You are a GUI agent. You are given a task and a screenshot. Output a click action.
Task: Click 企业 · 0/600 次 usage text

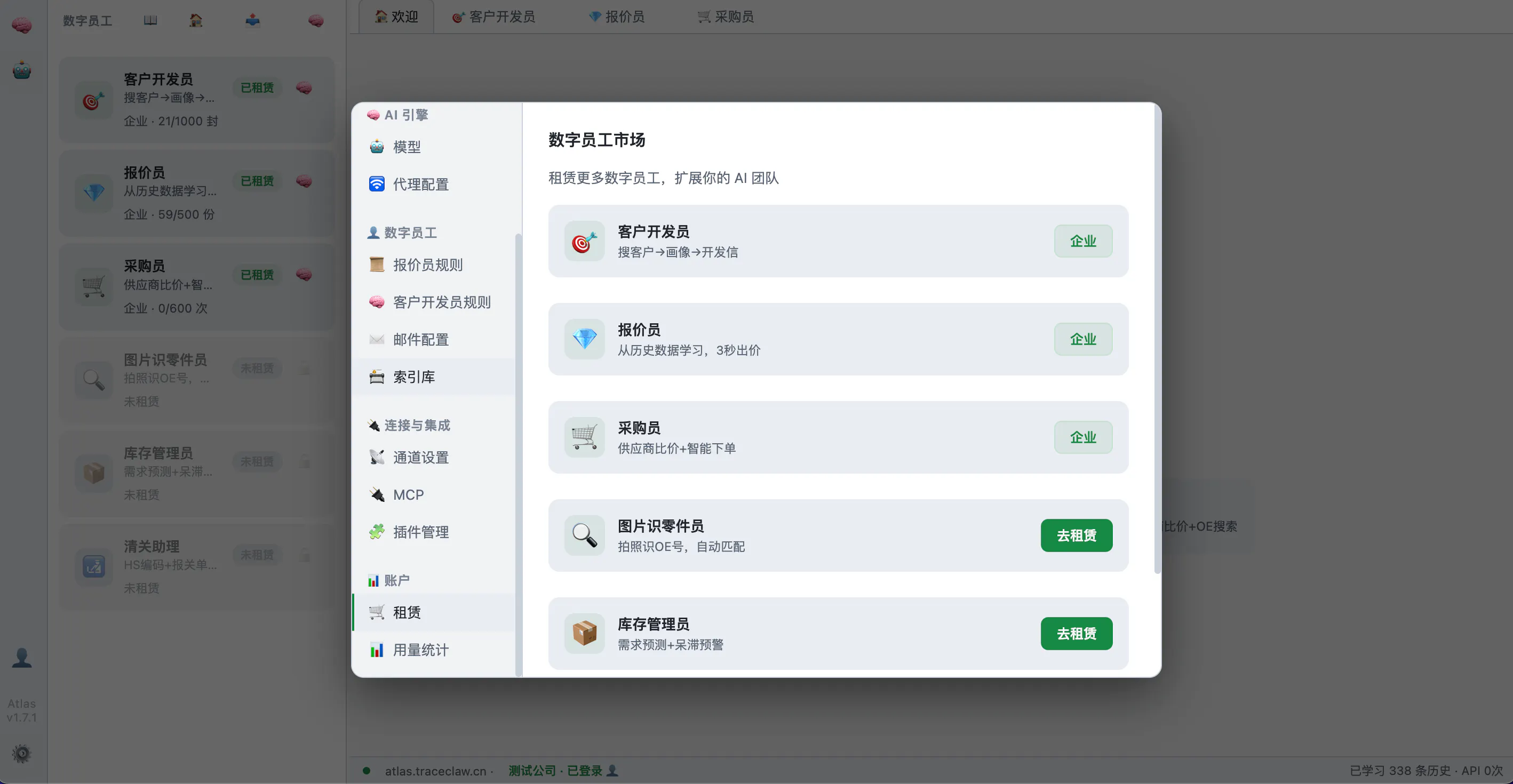click(x=165, y=308)
